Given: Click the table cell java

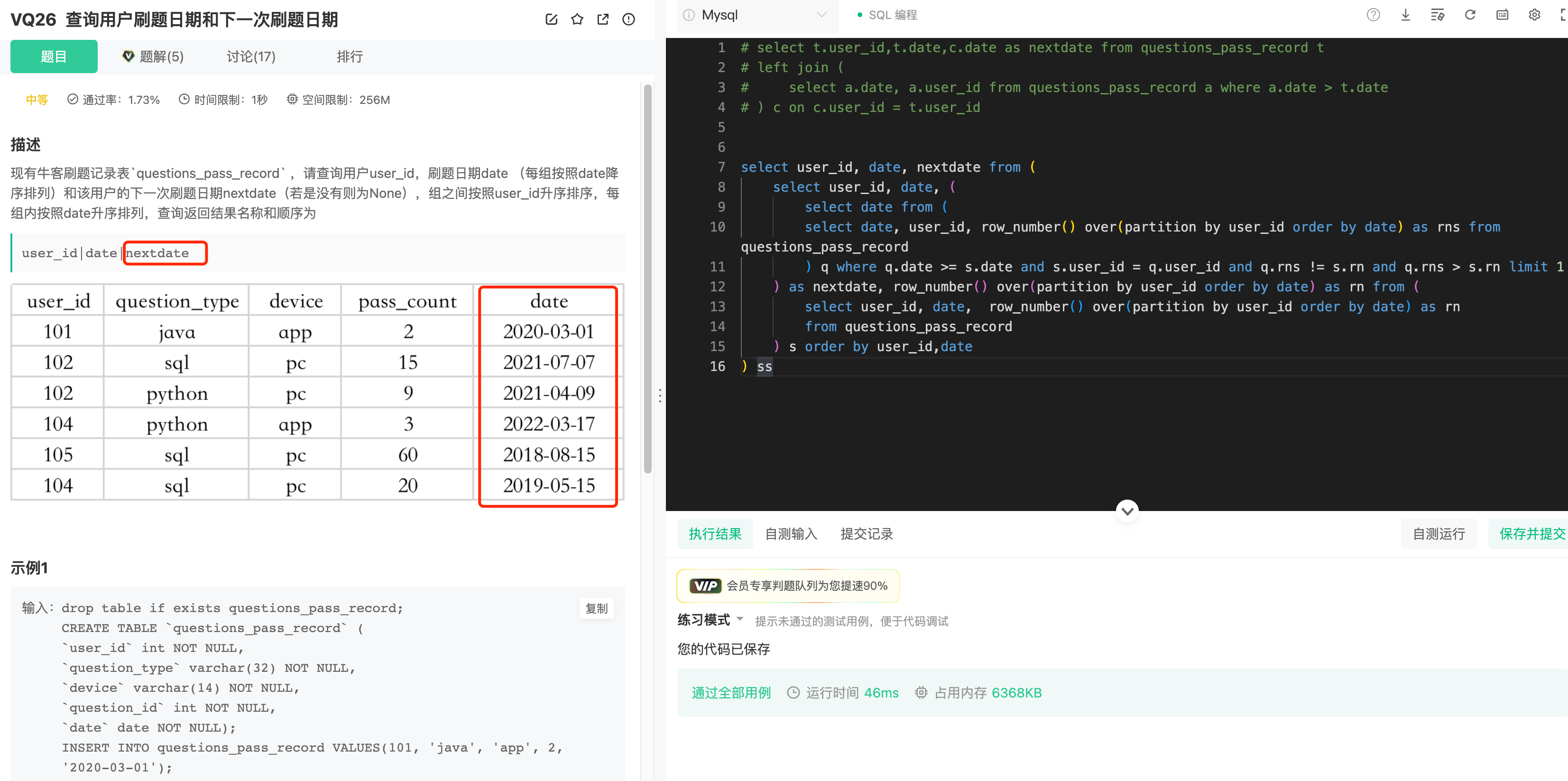Looking at the screenshot, I should [x=176, y=331].
